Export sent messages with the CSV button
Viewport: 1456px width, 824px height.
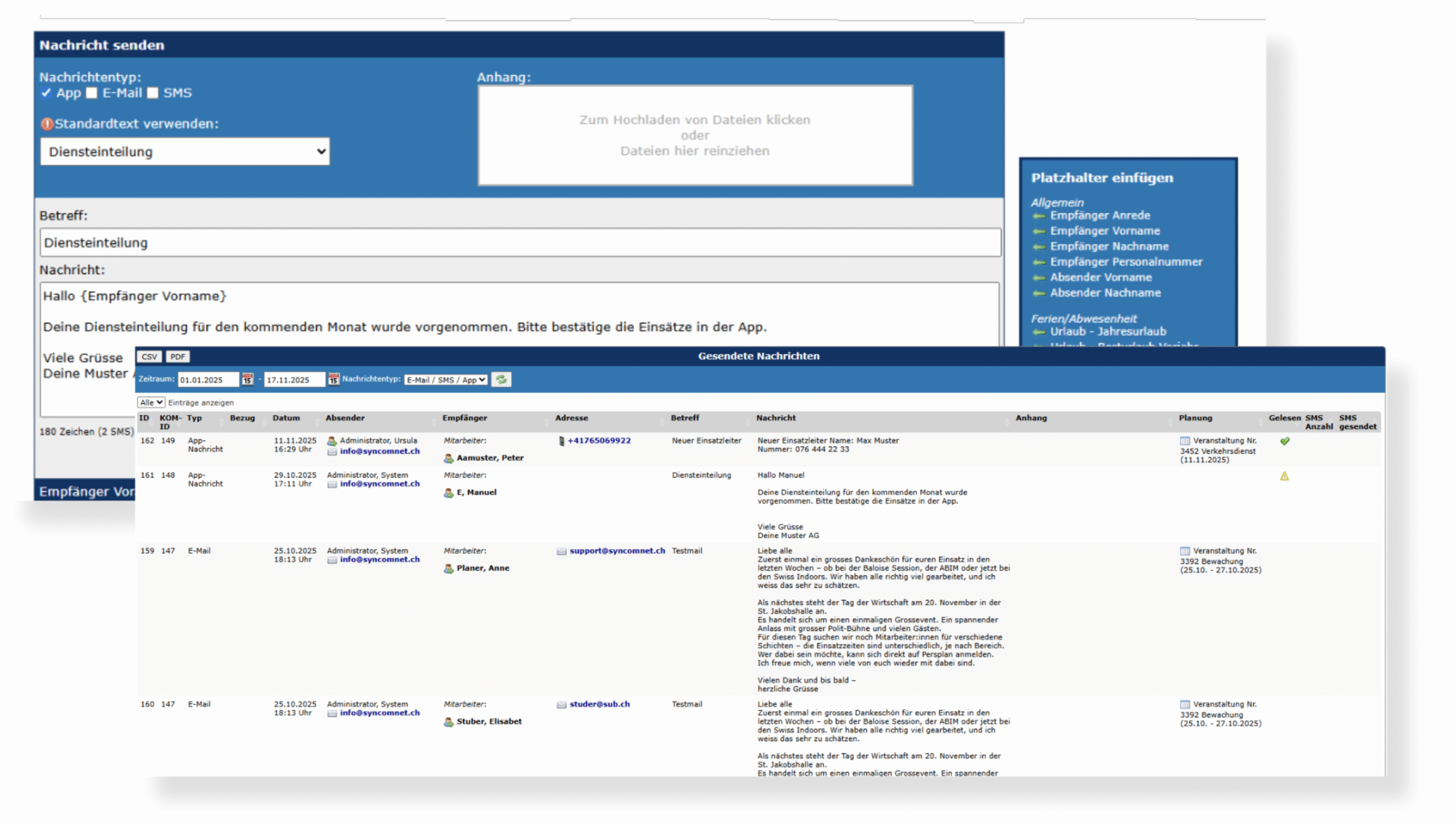click(149, 357)
